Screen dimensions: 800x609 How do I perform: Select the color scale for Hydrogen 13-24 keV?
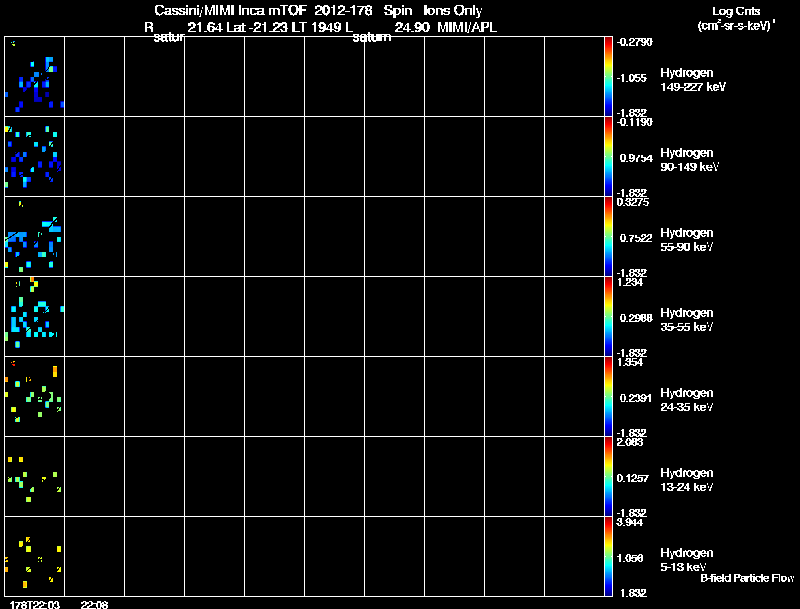click(x=608, y=476)
